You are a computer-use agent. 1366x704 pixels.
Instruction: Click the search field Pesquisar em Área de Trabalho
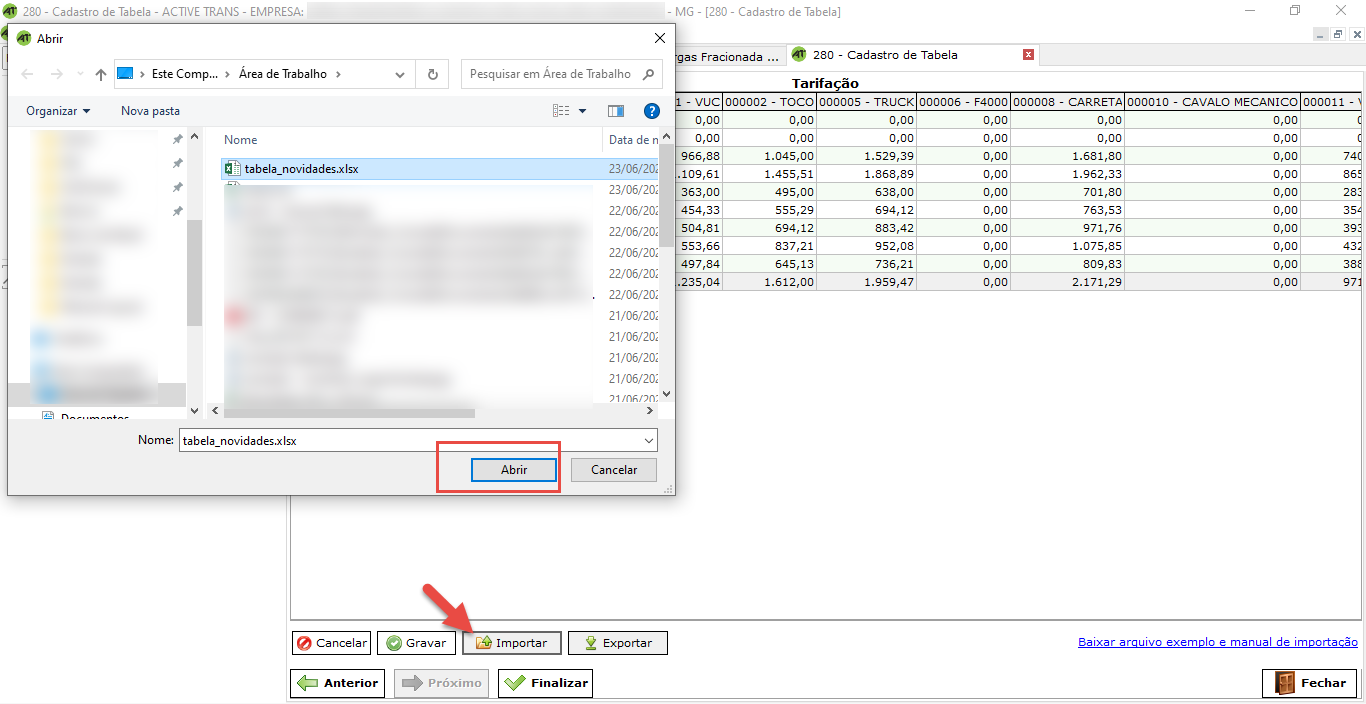[x=550, y=74]
